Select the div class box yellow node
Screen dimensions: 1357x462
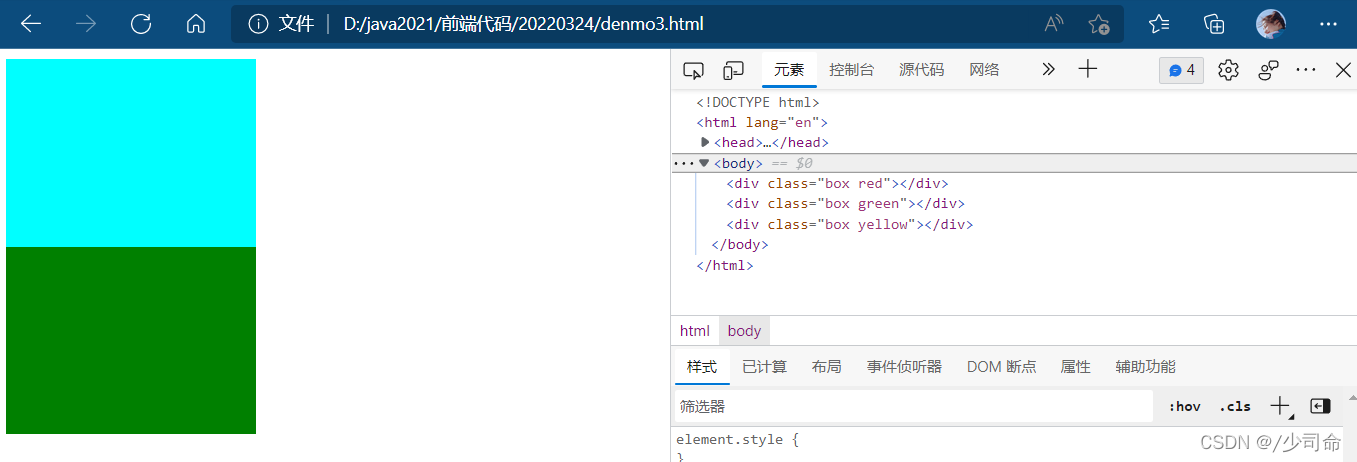click(x=849, y=224)
